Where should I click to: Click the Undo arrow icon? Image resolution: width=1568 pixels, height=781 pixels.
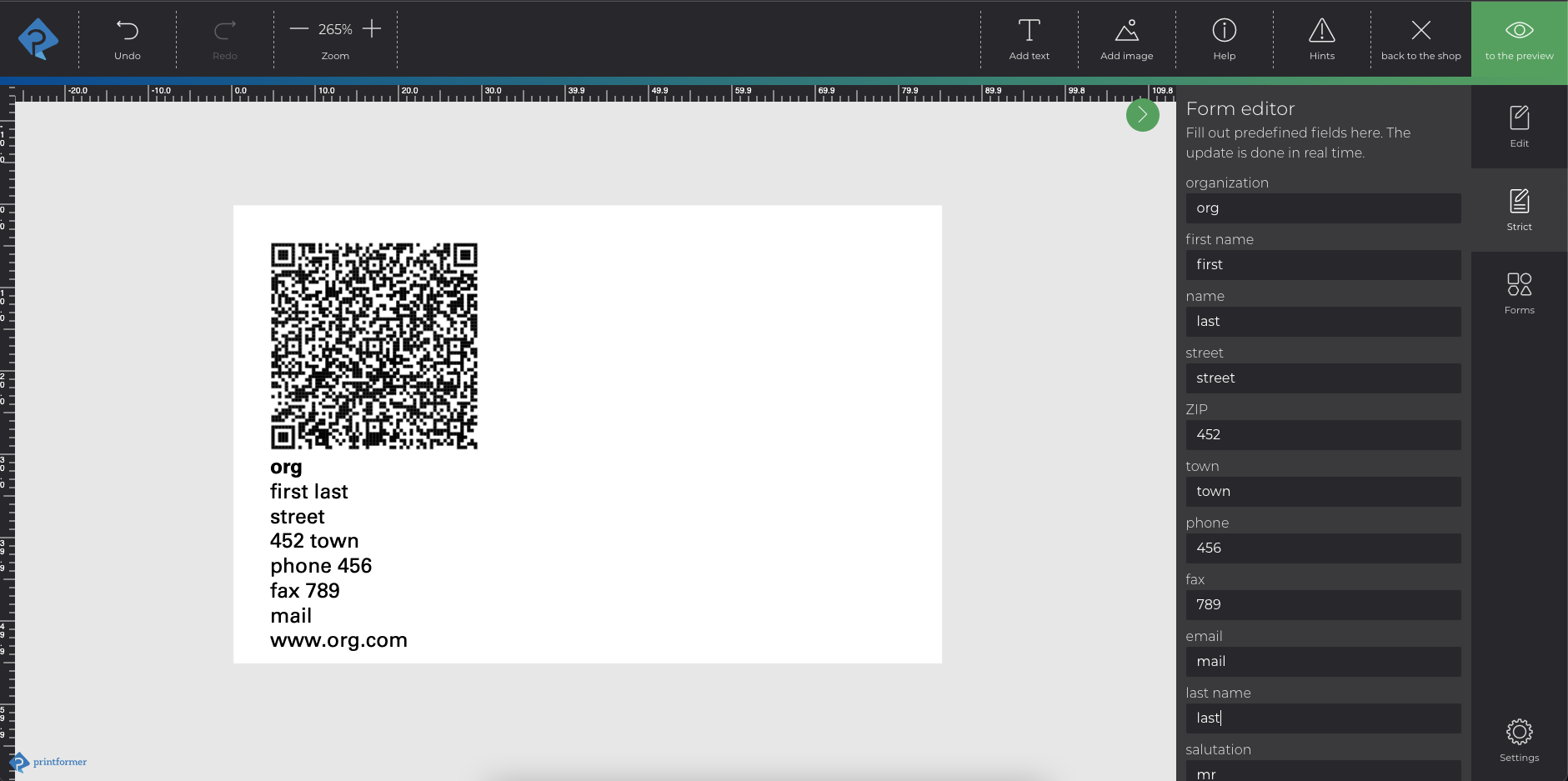[127, 31]
